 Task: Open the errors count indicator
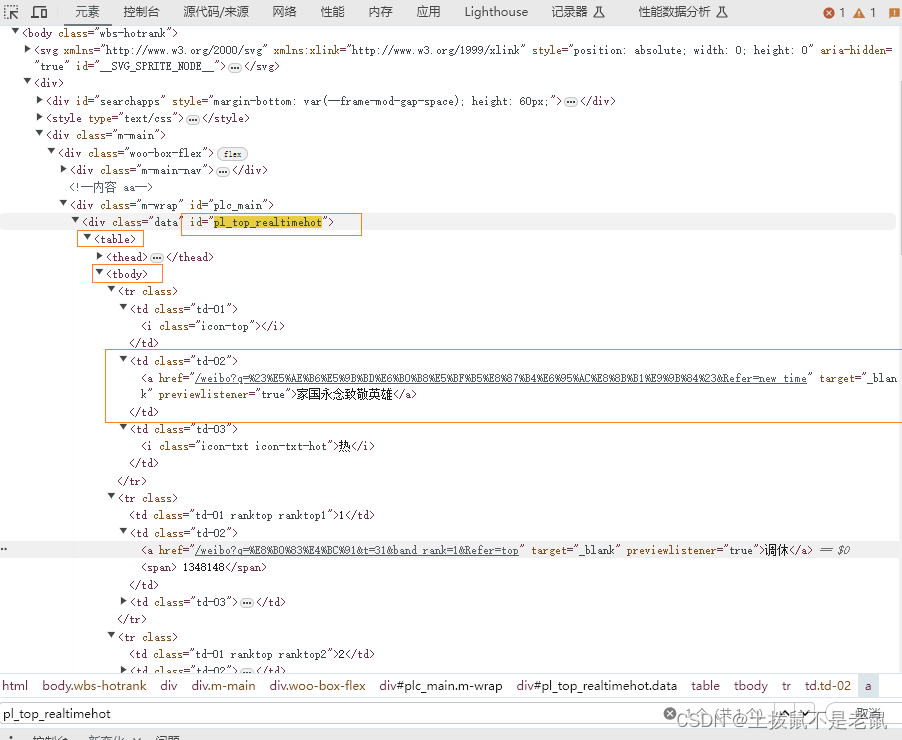click(834, 13)
